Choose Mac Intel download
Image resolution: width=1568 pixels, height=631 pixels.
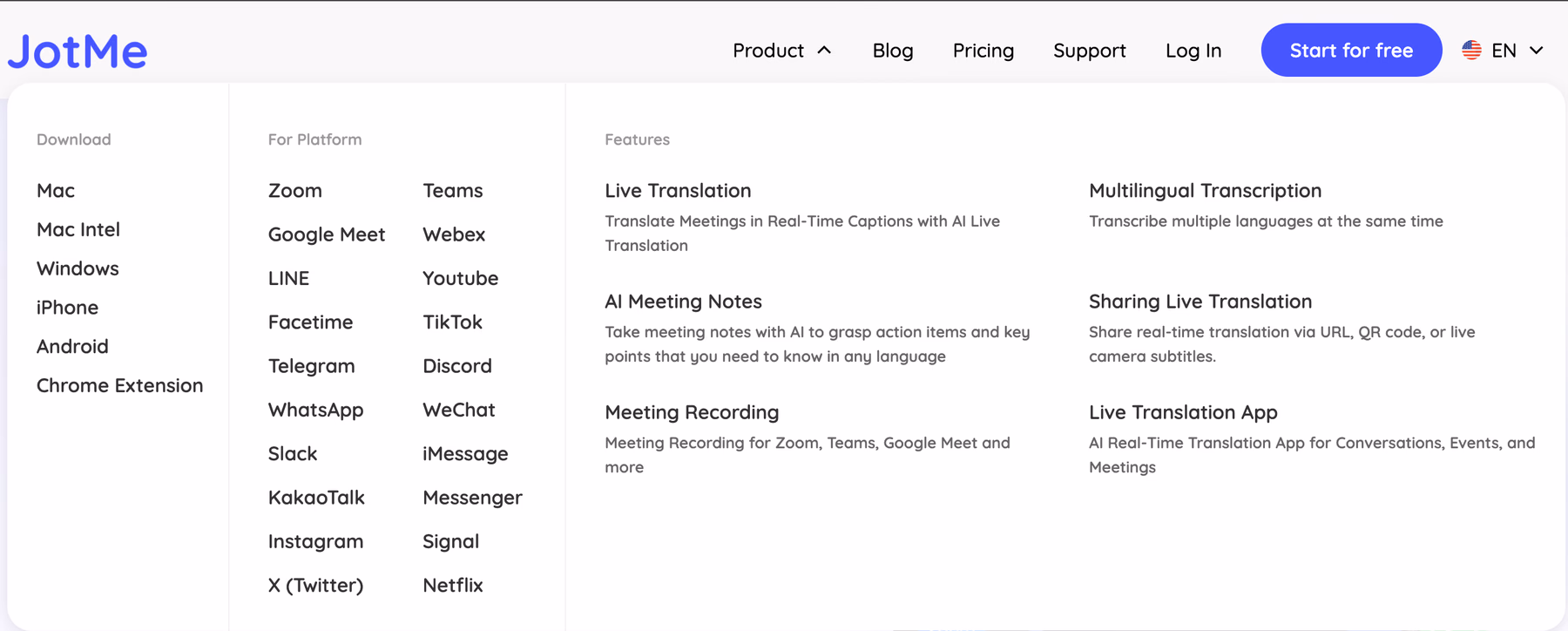pyautogui.click(x=78, y=229)
